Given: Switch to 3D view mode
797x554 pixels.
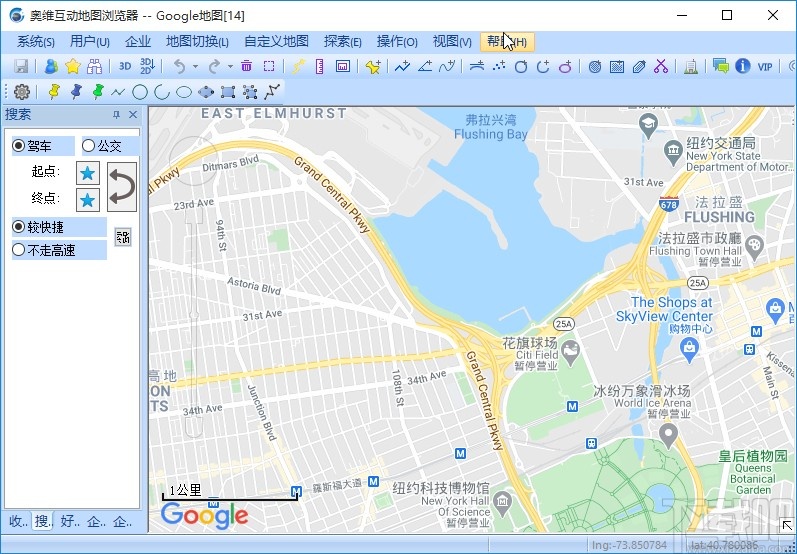Looking at the screenshot, I should tap(125, 66).
